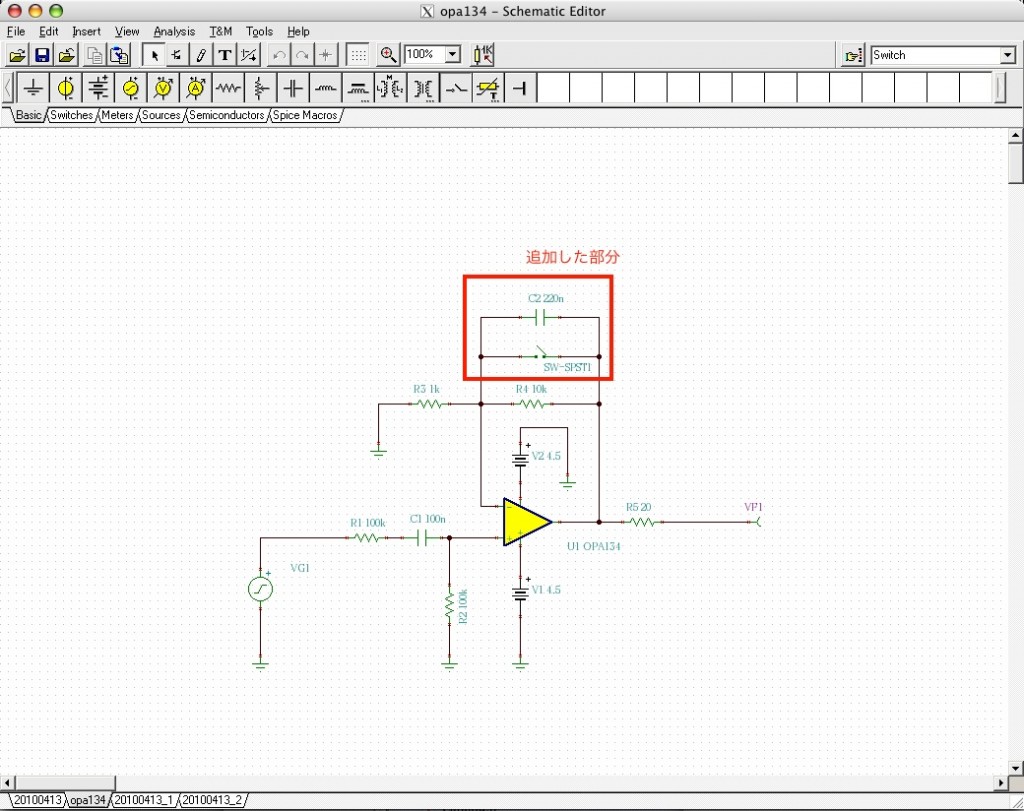Expand the Switch component dropdown list
Screen dimensions: 1024x811
pos(1008,55)
